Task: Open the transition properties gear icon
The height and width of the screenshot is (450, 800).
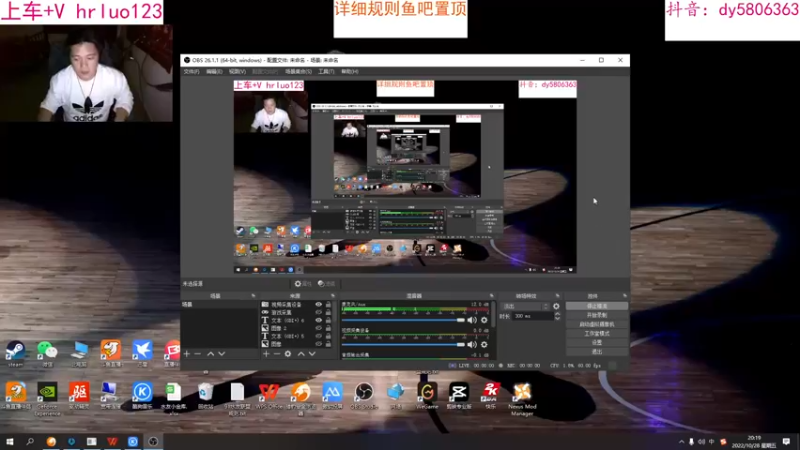Action: pyautogui.click(x=556, y=306)
